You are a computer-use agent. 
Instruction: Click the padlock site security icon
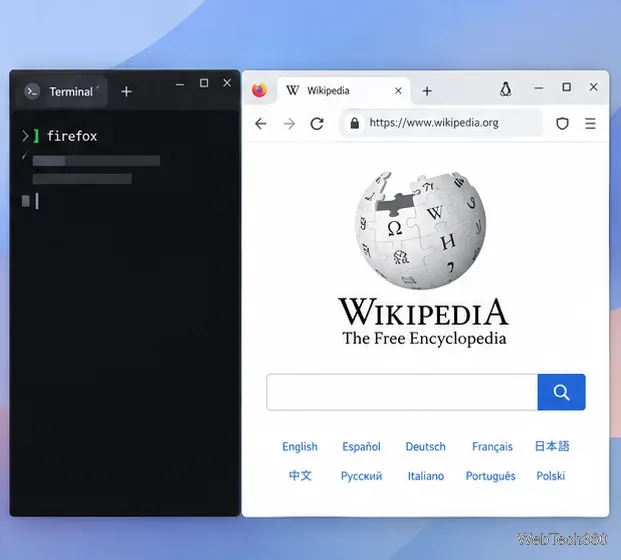click(354, 123)
